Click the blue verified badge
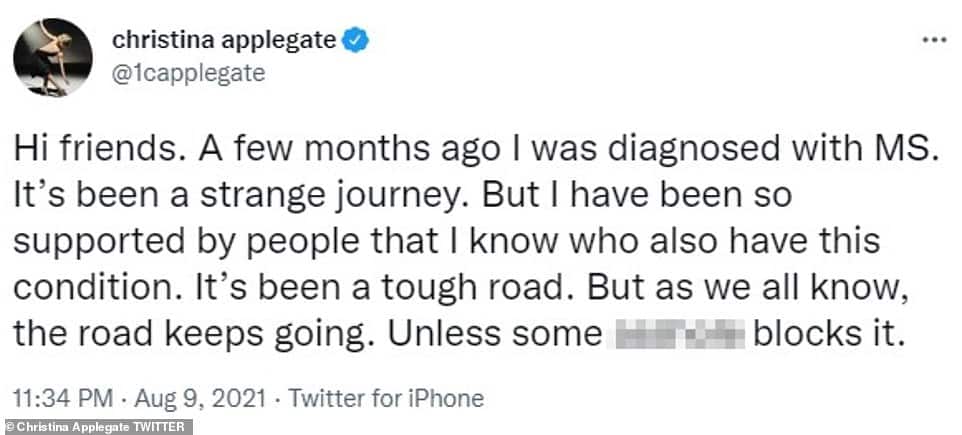The width and height of the screenshot is (962, 435). click(x=357, y=41)
